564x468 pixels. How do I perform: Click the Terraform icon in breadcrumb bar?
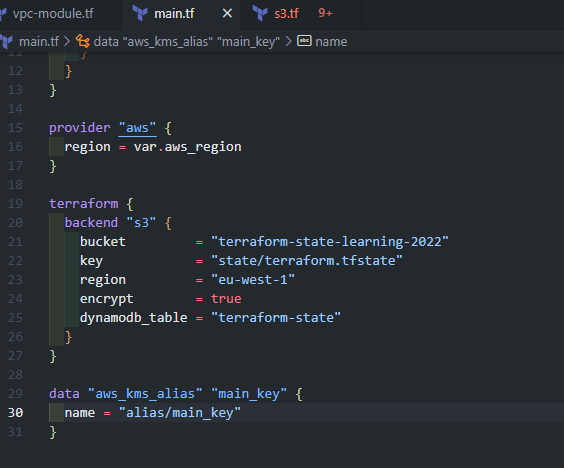tap(6, 42)
